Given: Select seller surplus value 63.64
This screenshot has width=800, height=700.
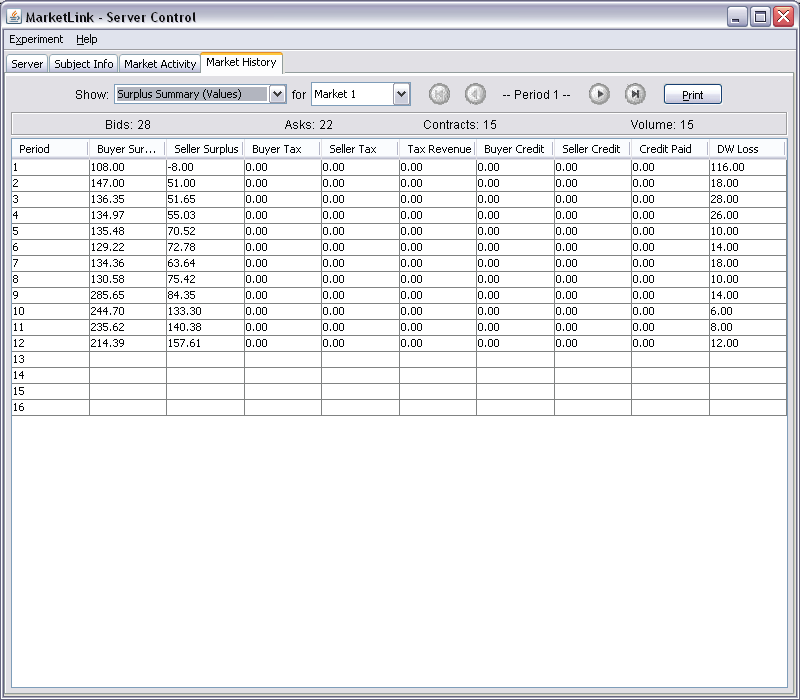Looking at the screenshot, I should [205, 263].
